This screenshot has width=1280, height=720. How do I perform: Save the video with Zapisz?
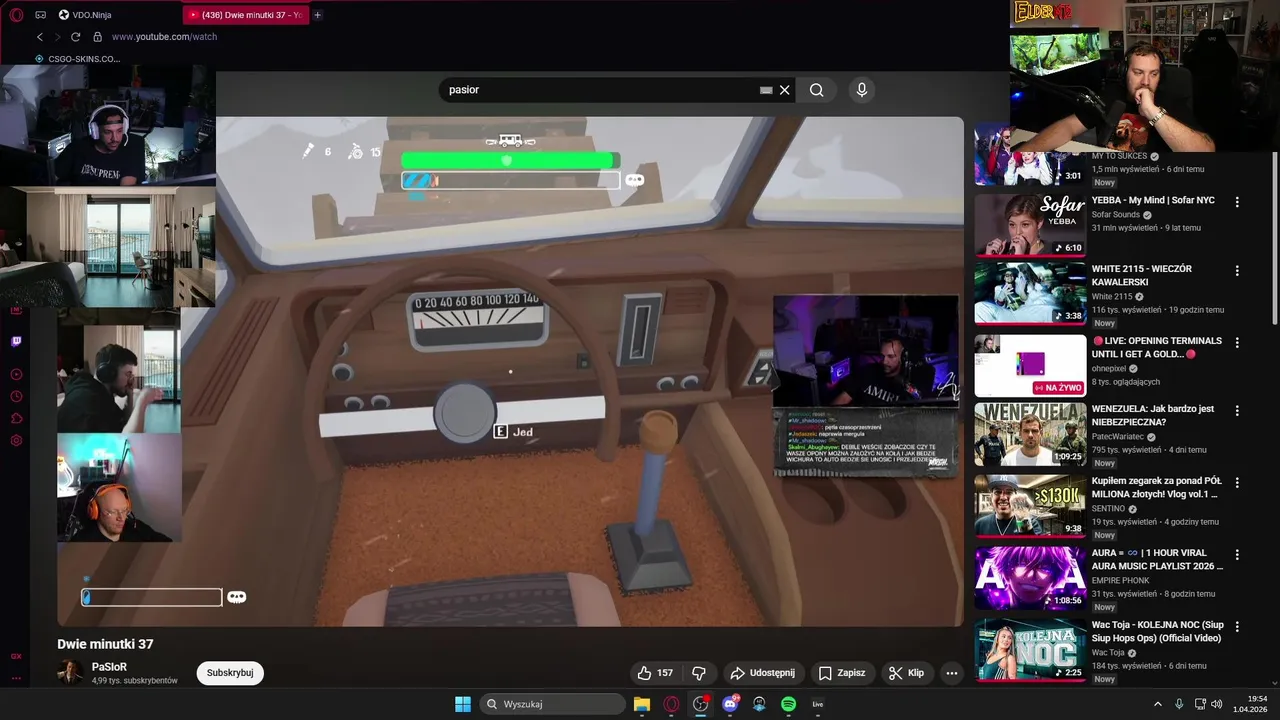pyautogui.click(x=842, y=673)
